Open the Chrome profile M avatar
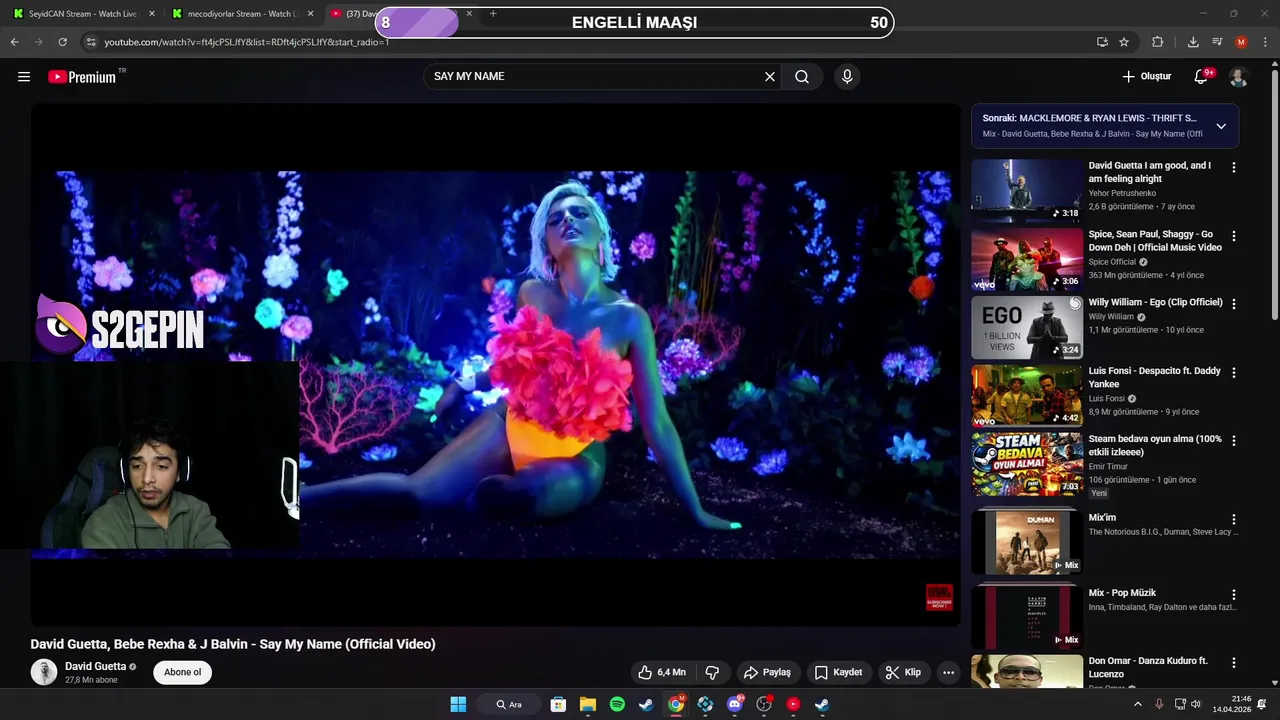The width and height of the screenshot is (1280, 720). 1241,42
